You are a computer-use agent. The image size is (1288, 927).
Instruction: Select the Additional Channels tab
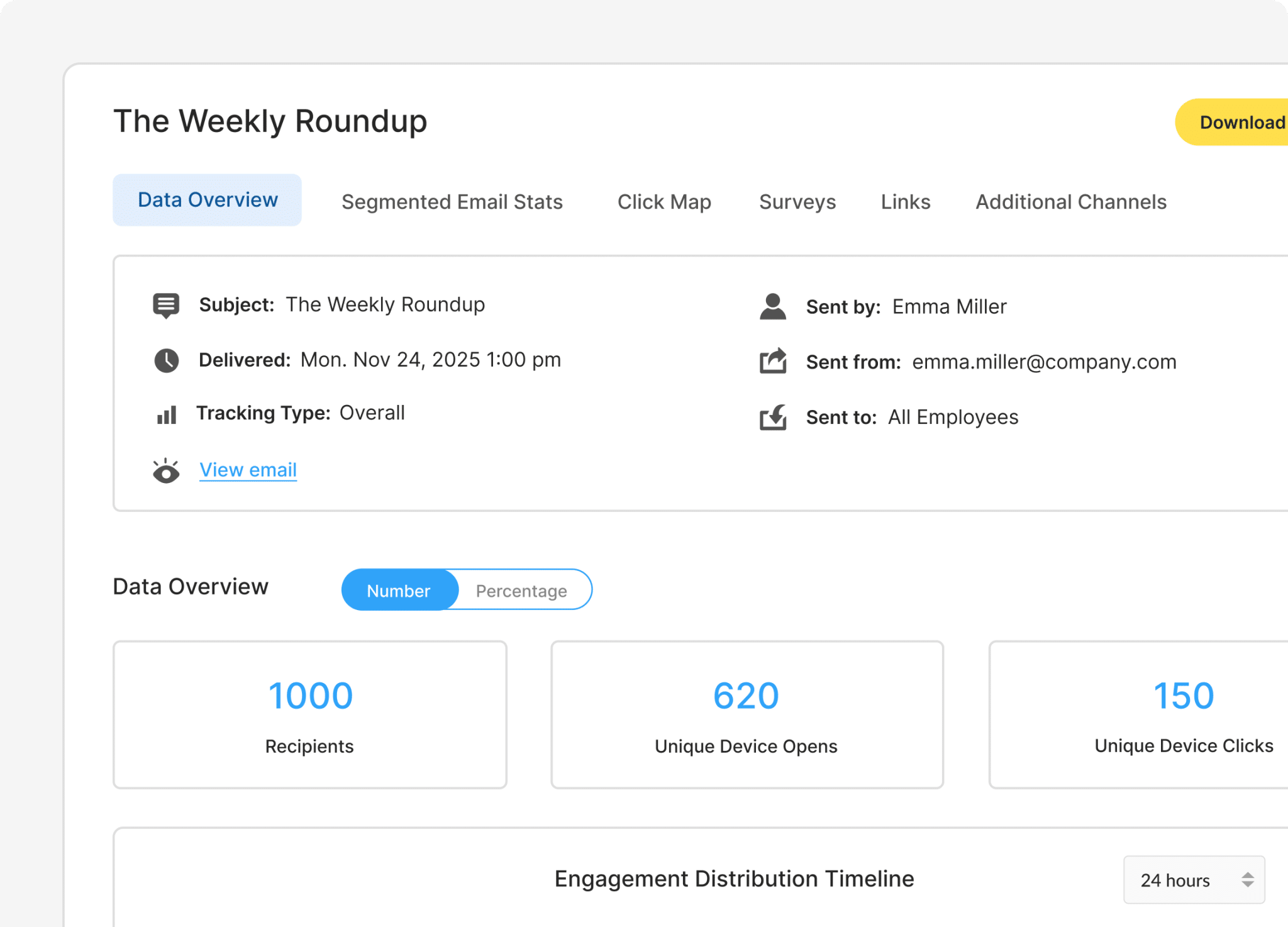pos(1070,202)
